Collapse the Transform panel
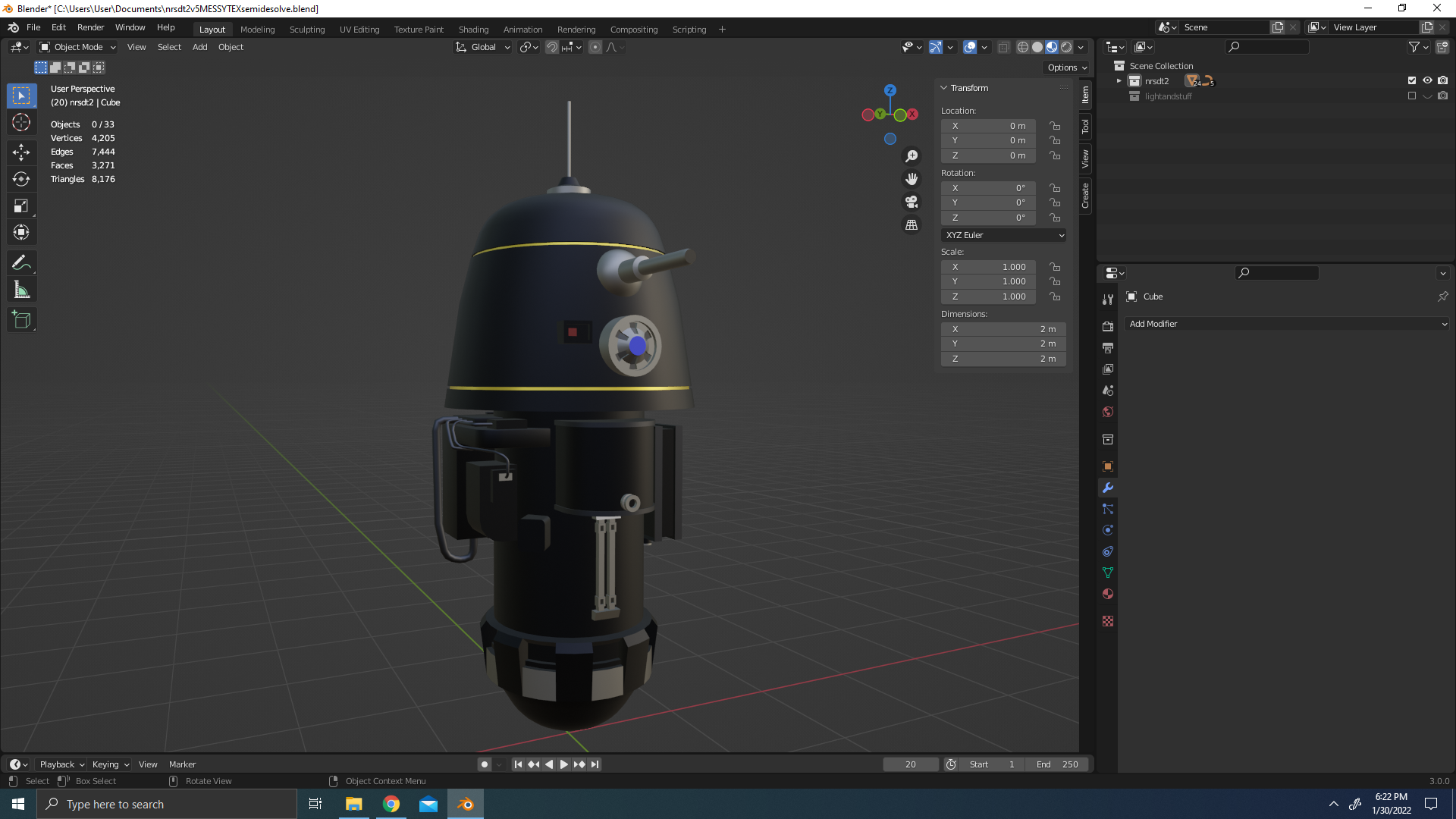Screen dimensions: 1456x819 coord(944,88)
